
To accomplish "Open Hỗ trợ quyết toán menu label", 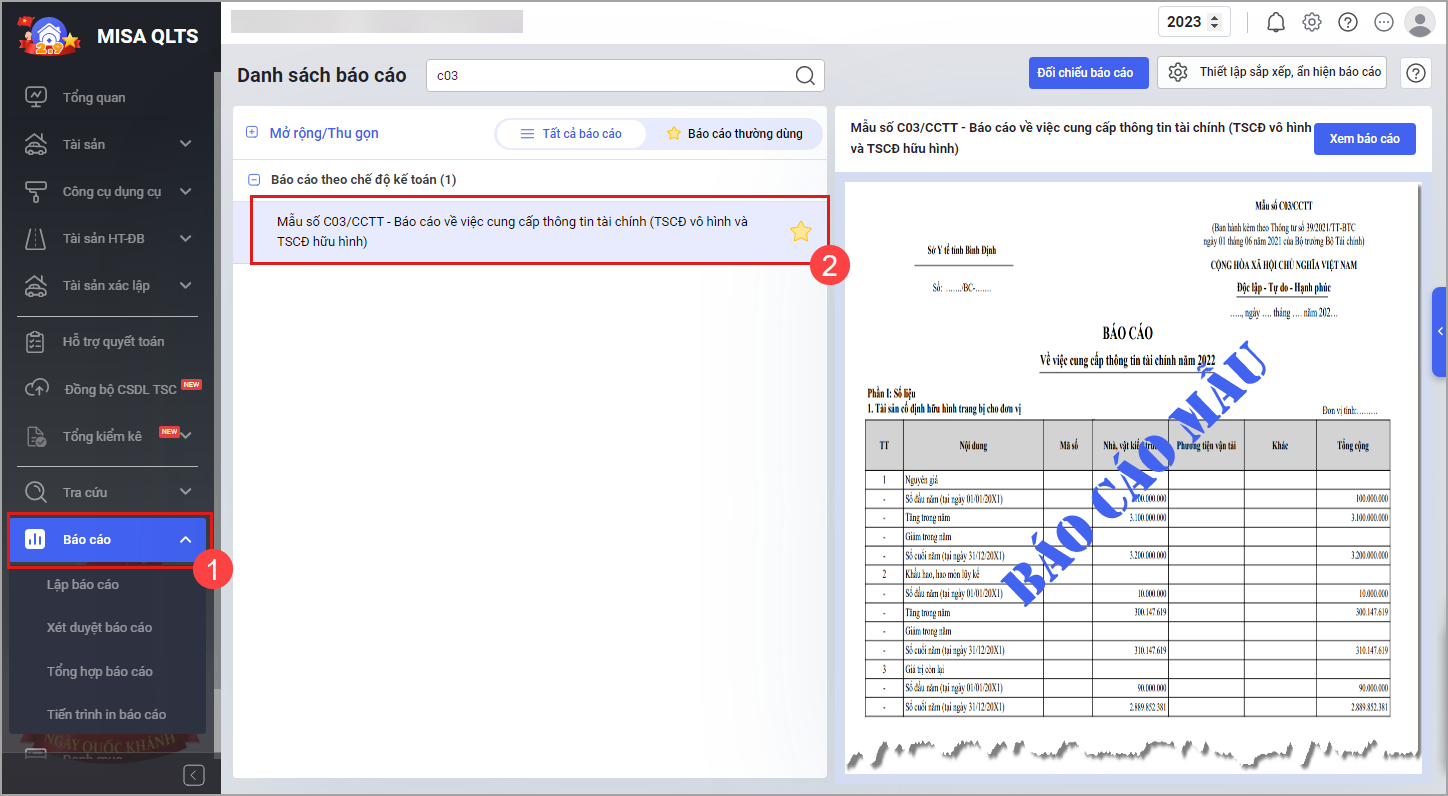I will coord(113,341).
